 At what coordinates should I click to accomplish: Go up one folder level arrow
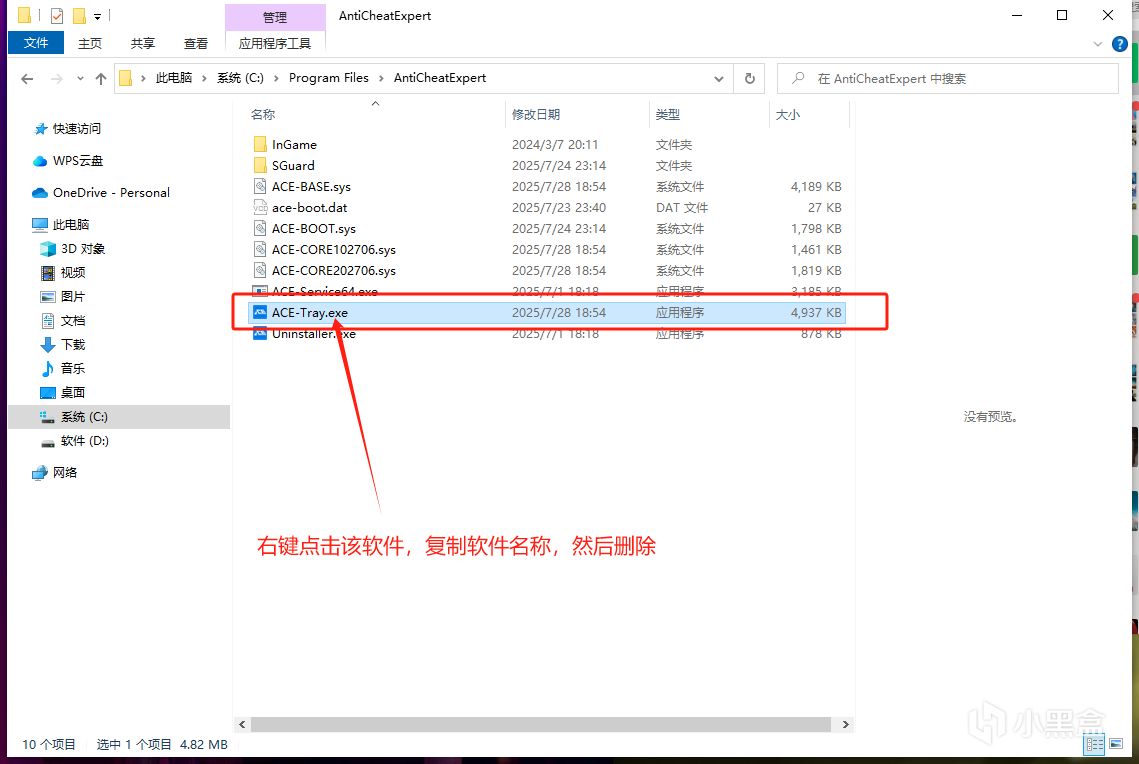(100, 78)
